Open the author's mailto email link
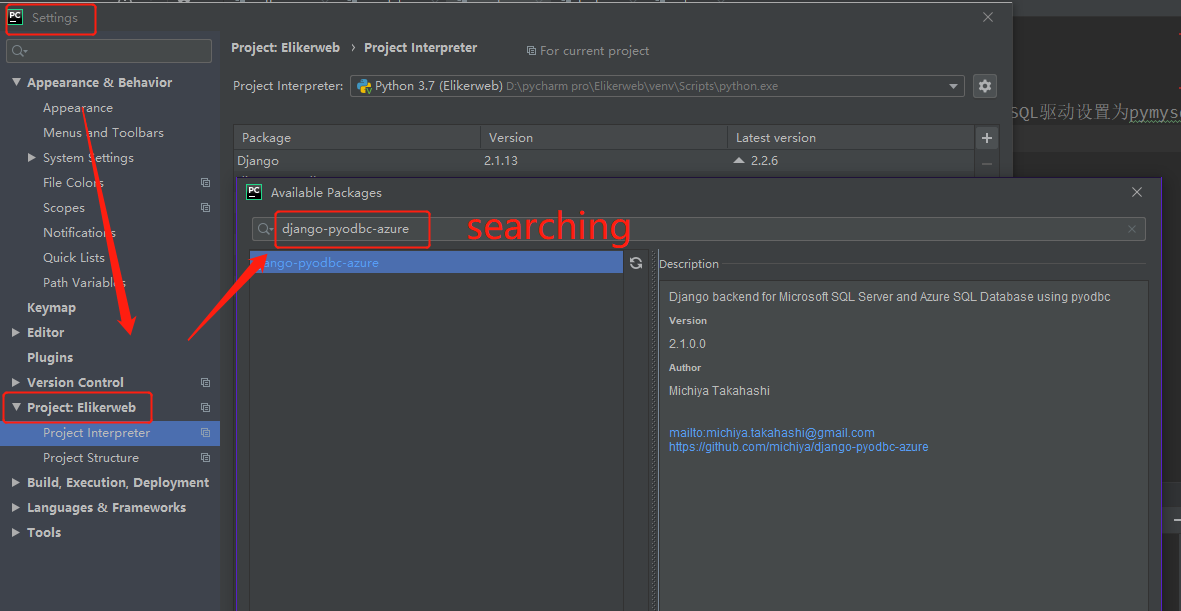The height and width of the screenshot is (611, 1181). point(771,432)
